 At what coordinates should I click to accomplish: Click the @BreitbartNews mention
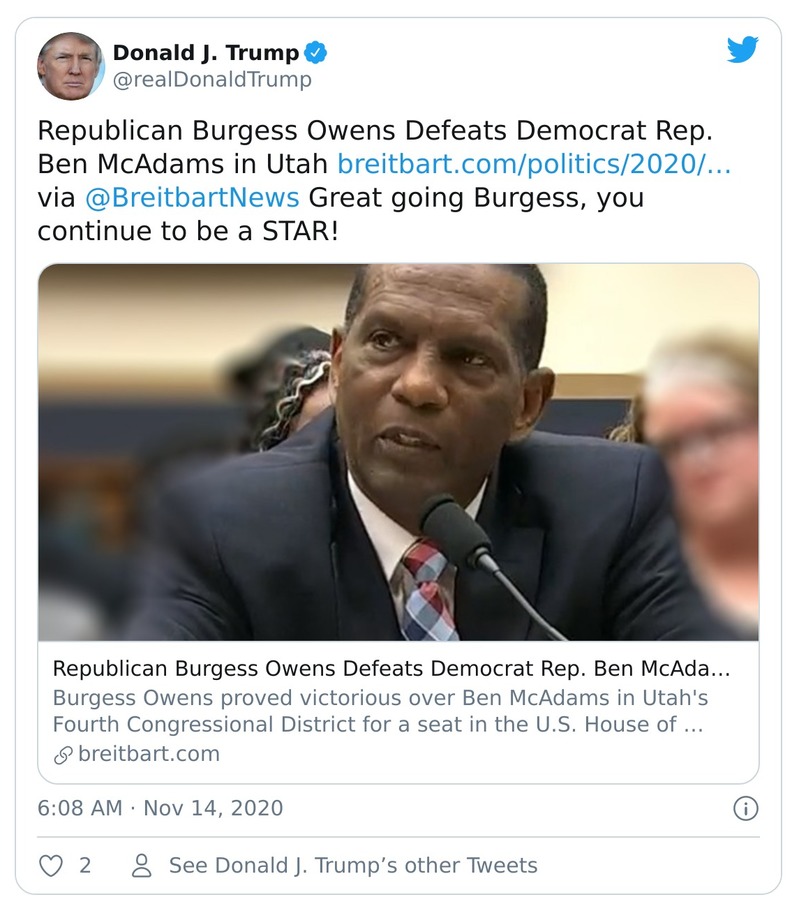pyautogui.click(x=193, y=198)
